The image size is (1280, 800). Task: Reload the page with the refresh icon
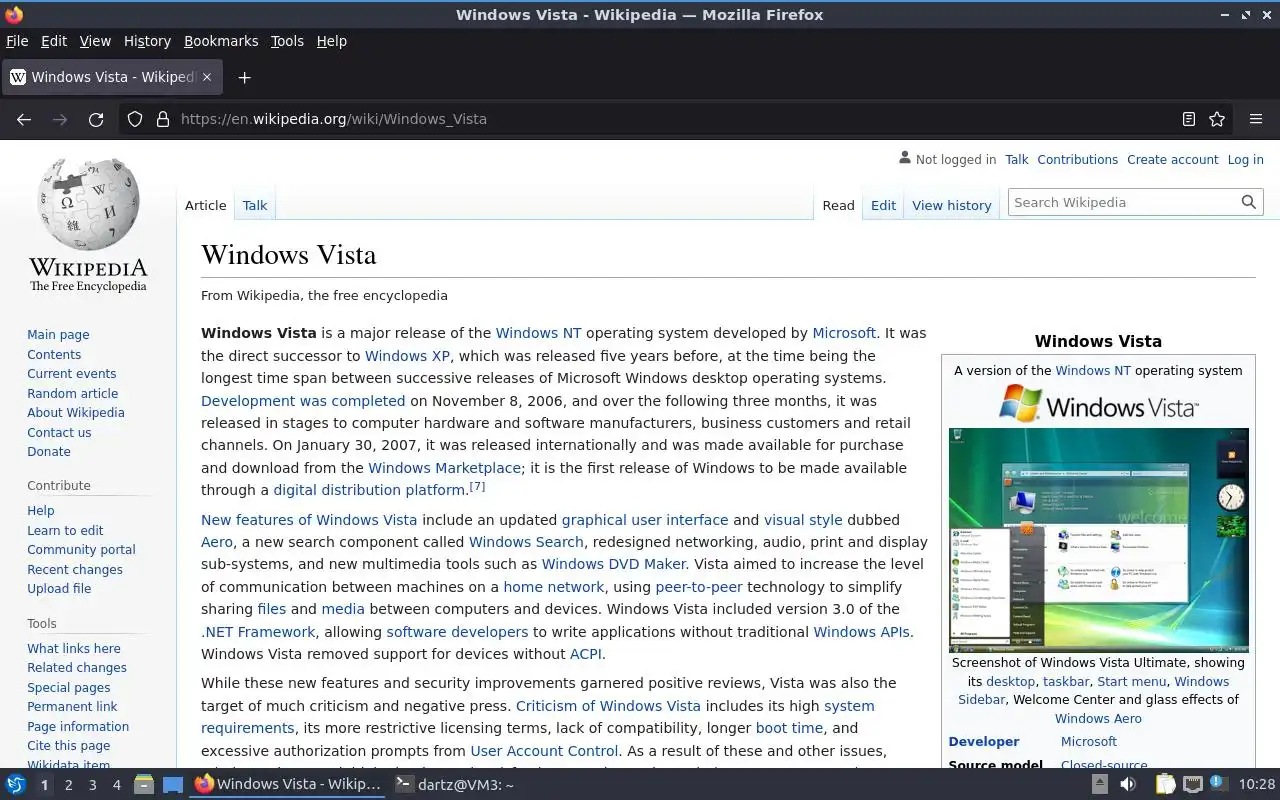point(96,119)
